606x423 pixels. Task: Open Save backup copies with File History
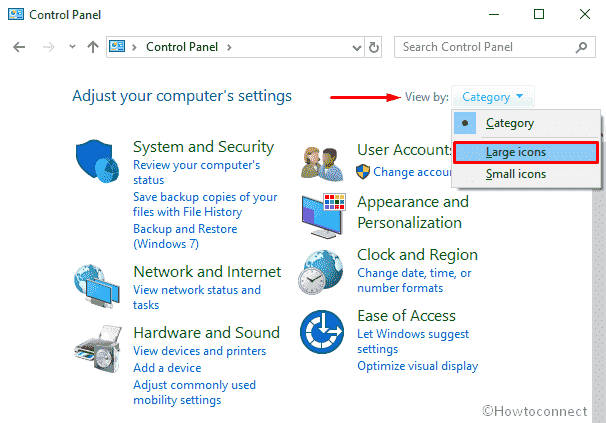coord(205,204)
